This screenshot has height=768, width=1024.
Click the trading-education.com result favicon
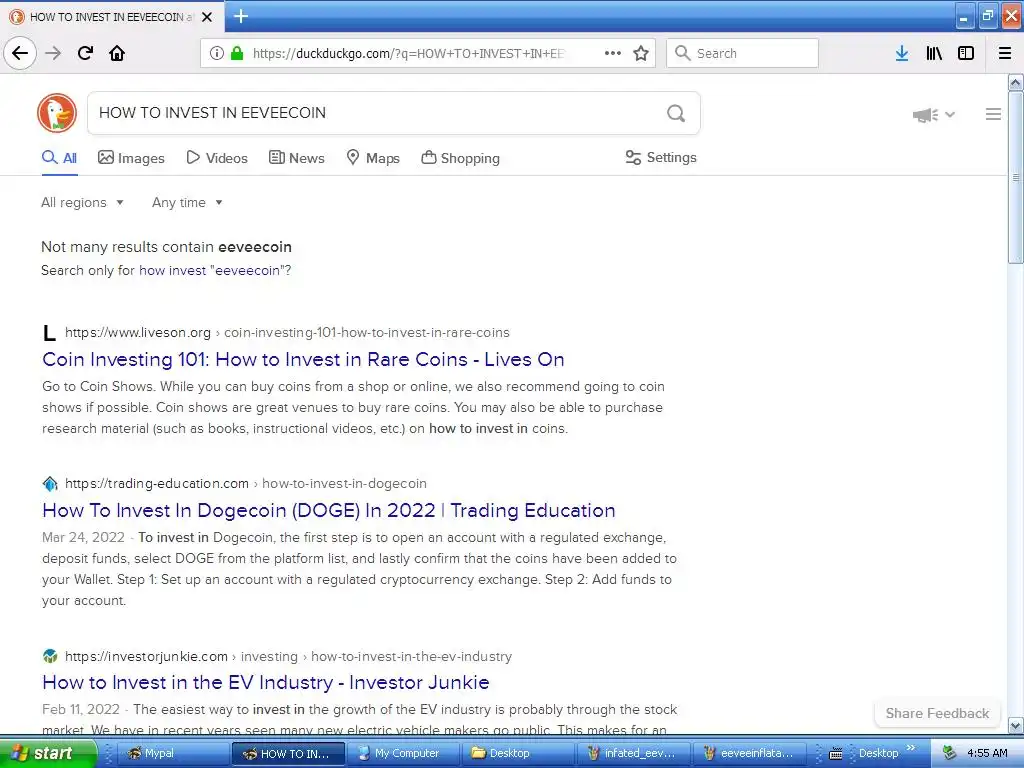click(x=50, y=484)
